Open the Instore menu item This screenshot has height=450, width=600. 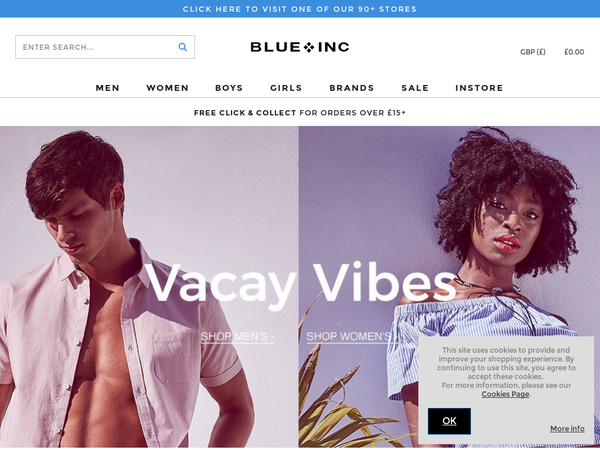pos(479,88)
